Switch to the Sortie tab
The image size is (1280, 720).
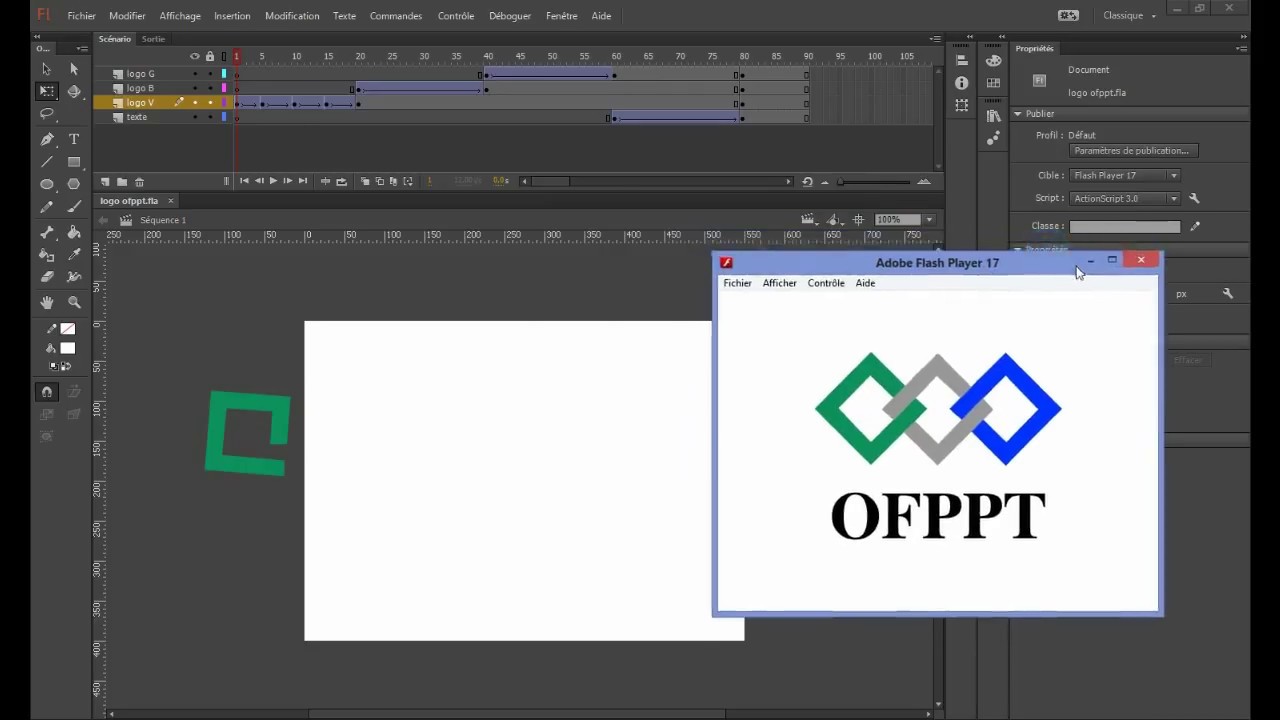tap(153, 39)
